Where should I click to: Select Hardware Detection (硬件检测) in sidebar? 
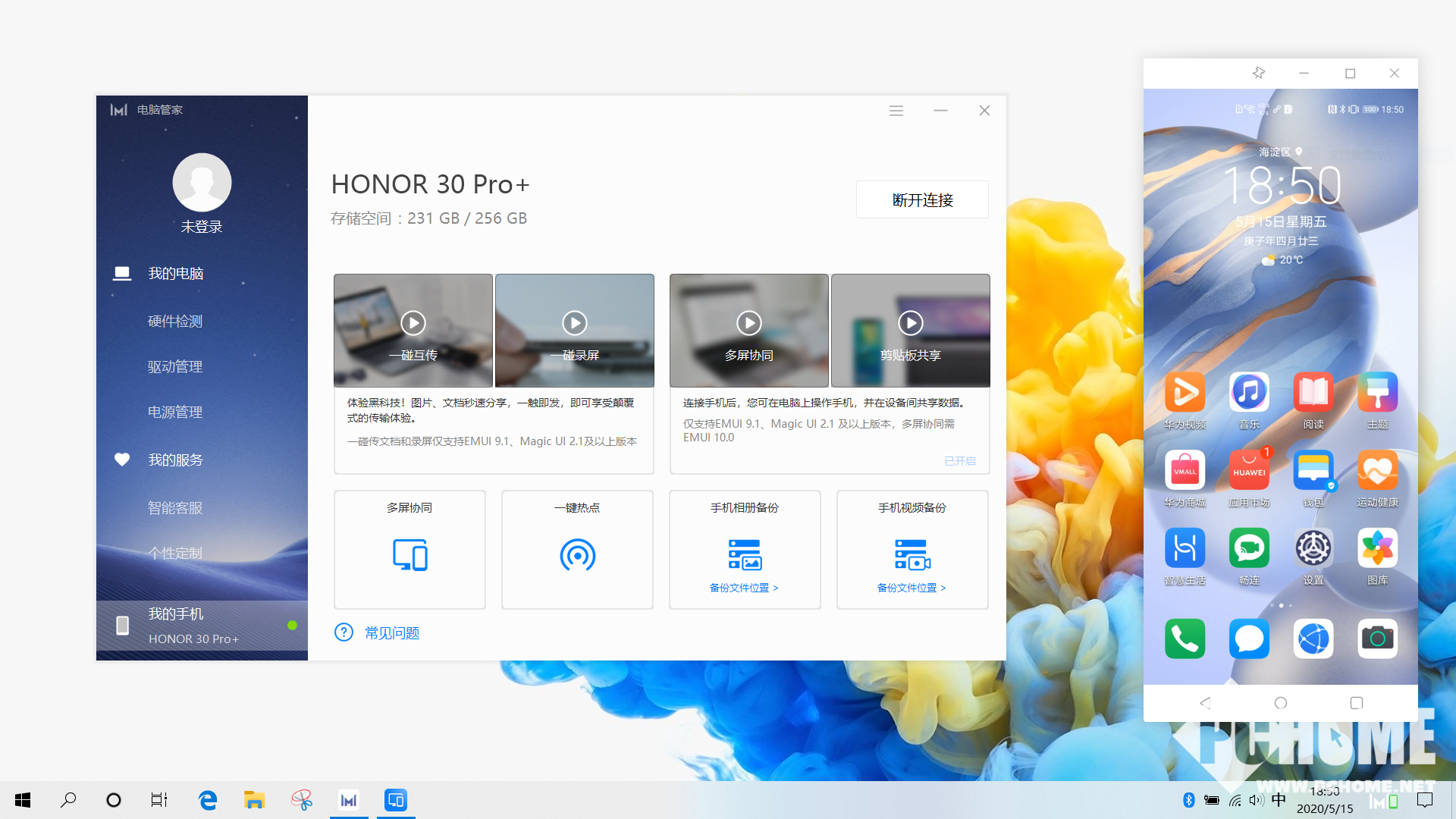pyautogui.click(x=175, y=321)
